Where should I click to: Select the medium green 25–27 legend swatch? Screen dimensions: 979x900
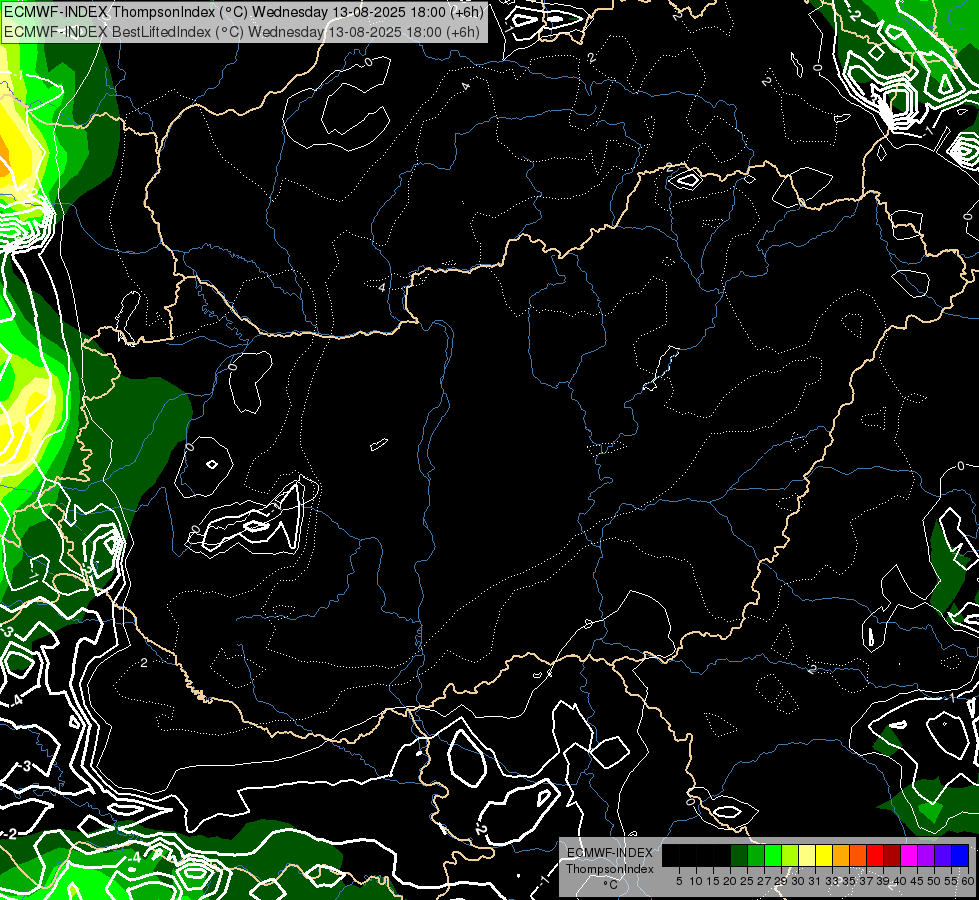(x=756, y=855)
